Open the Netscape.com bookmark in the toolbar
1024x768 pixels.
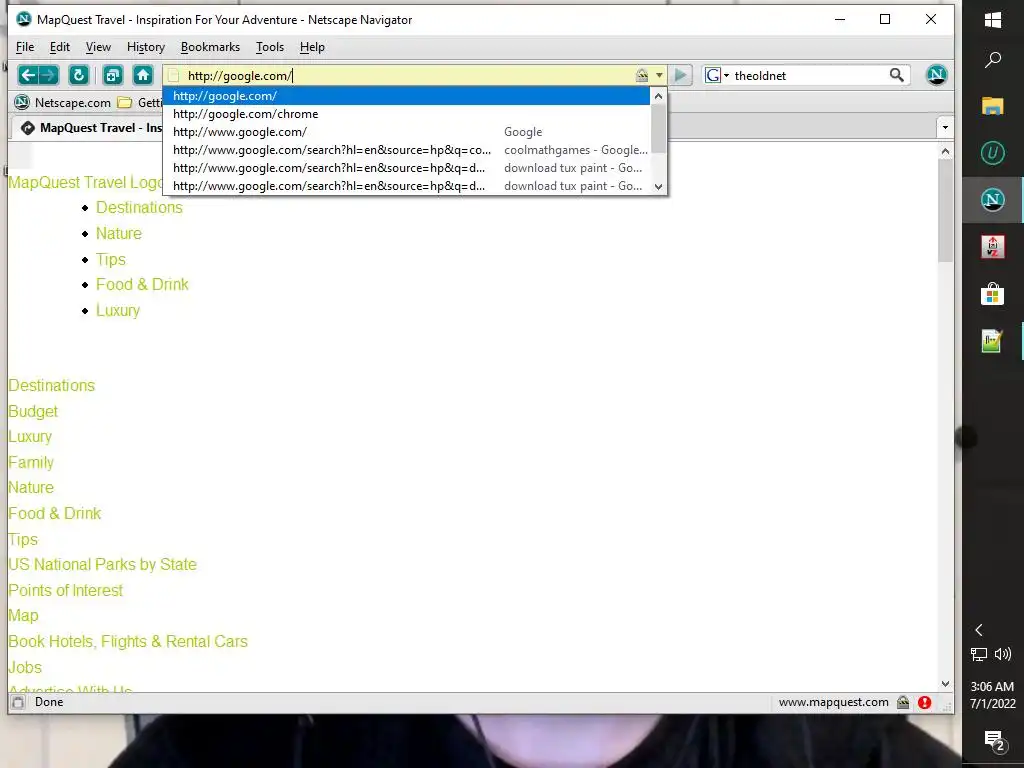(63, 103)
